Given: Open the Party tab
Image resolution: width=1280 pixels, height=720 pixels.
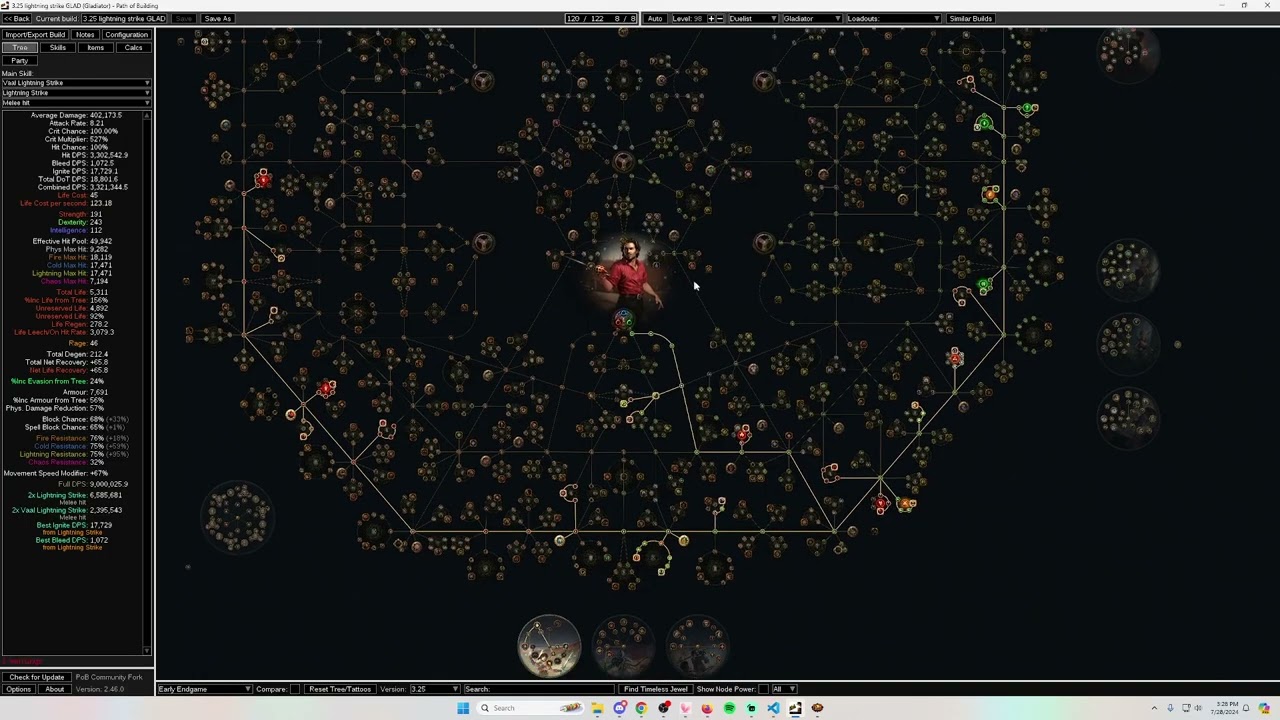Looking at the screenshot, I should (x=20, y=61).
